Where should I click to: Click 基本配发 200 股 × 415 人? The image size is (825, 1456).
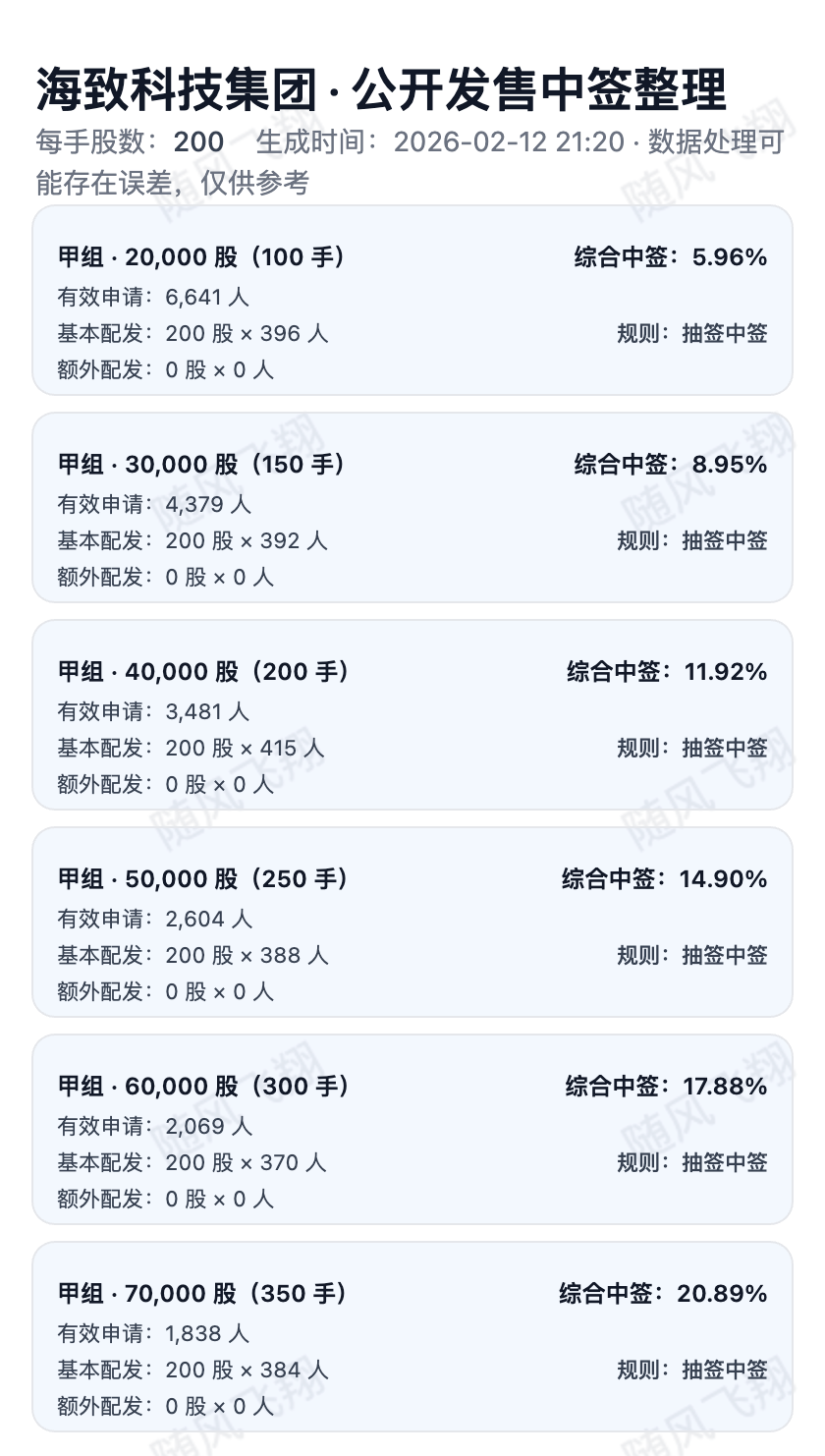coord(191,749)
